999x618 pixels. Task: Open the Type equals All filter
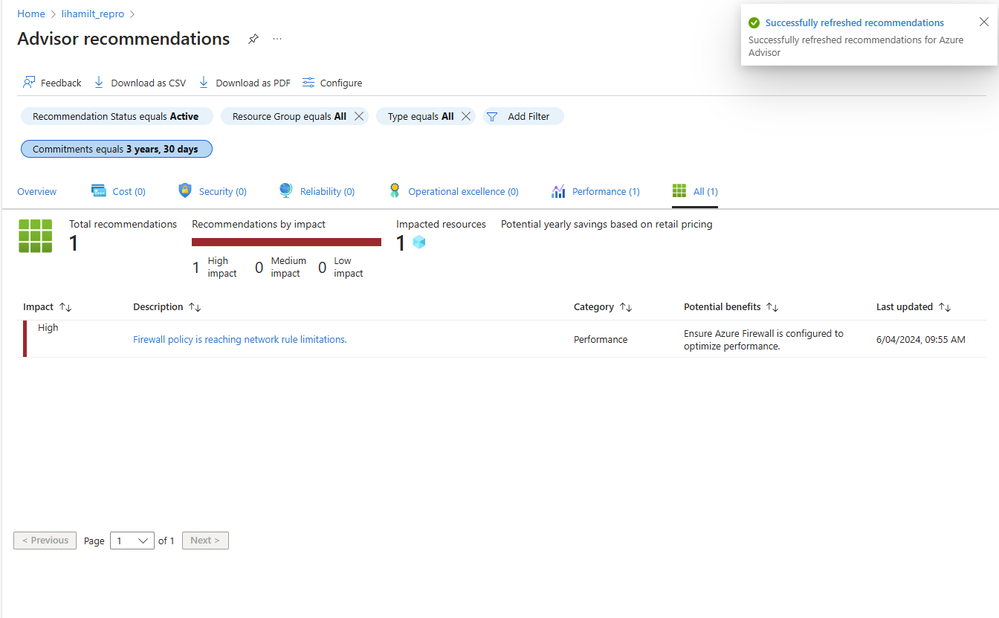tap(420, 116)
